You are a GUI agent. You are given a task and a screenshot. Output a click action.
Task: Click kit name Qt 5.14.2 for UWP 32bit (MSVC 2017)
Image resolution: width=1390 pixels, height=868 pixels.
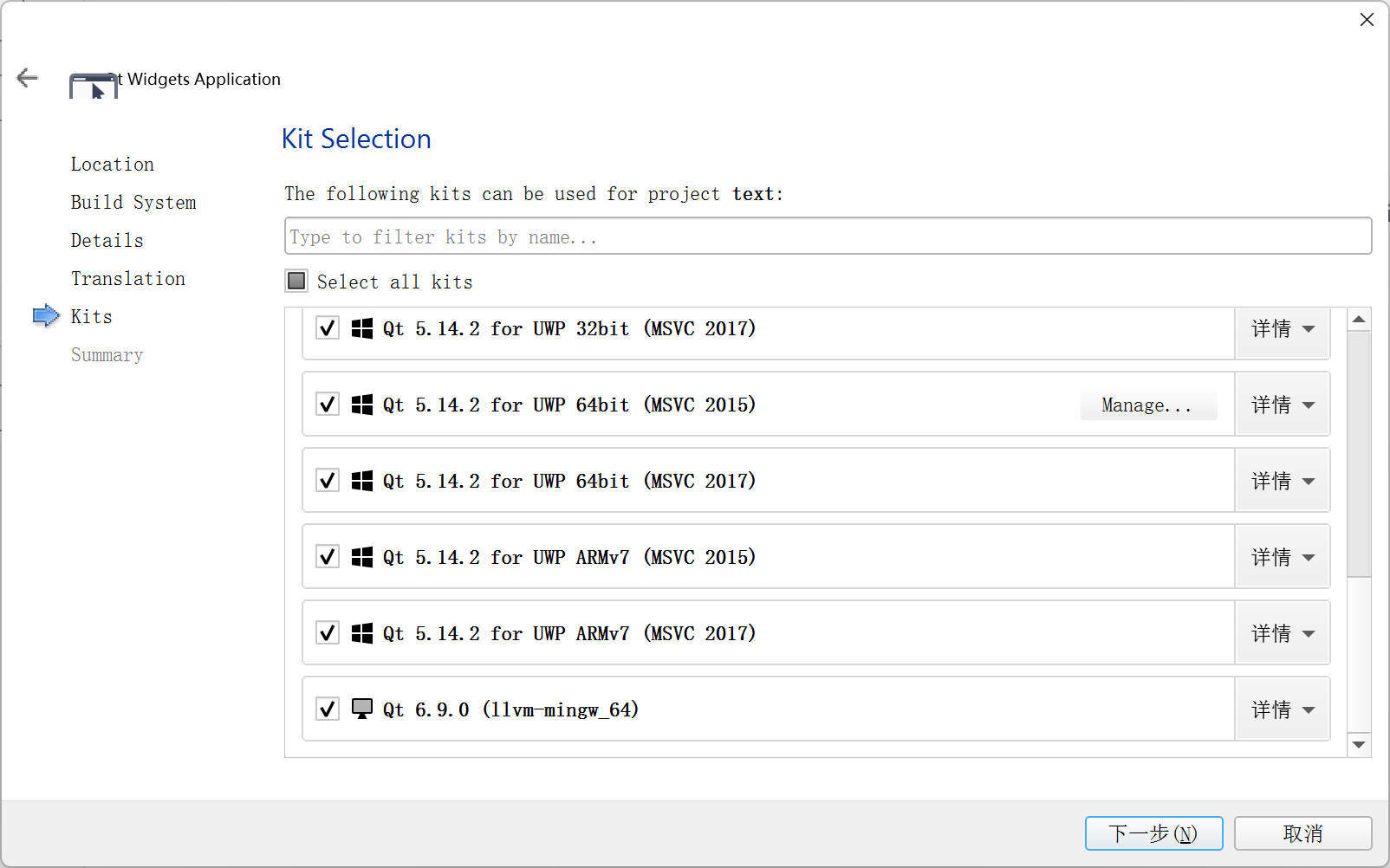tap(569, 328)
